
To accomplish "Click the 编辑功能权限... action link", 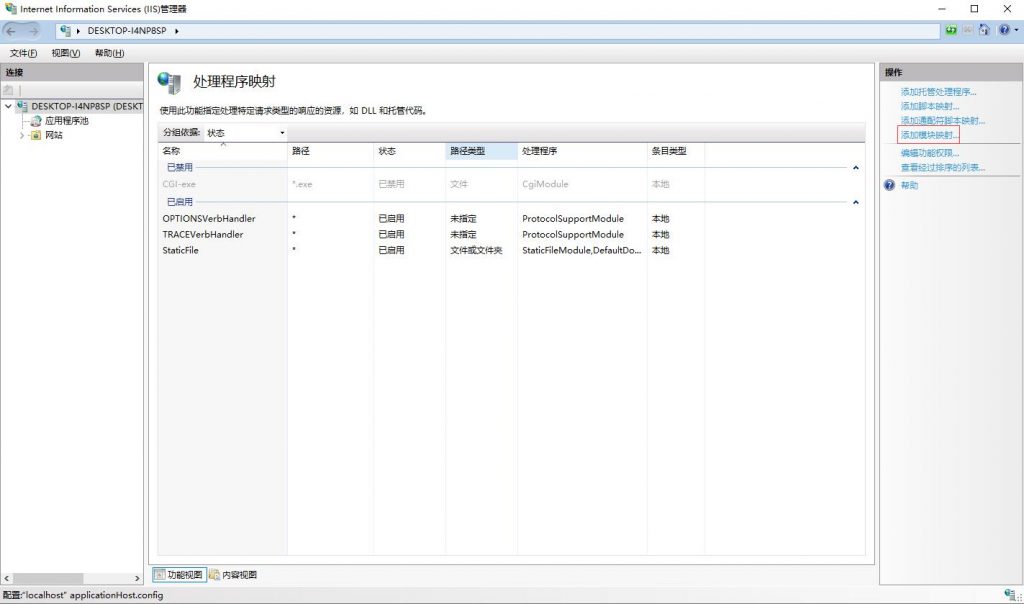I will [930, 153].
